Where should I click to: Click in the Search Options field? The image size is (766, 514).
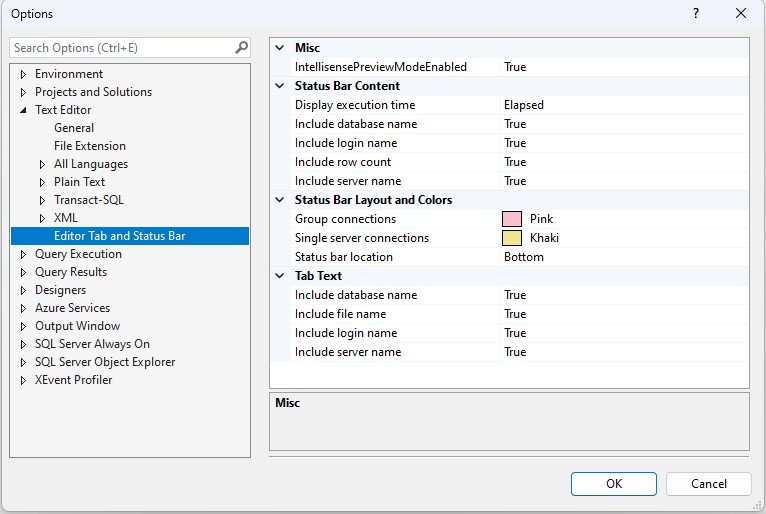[120, 47]
